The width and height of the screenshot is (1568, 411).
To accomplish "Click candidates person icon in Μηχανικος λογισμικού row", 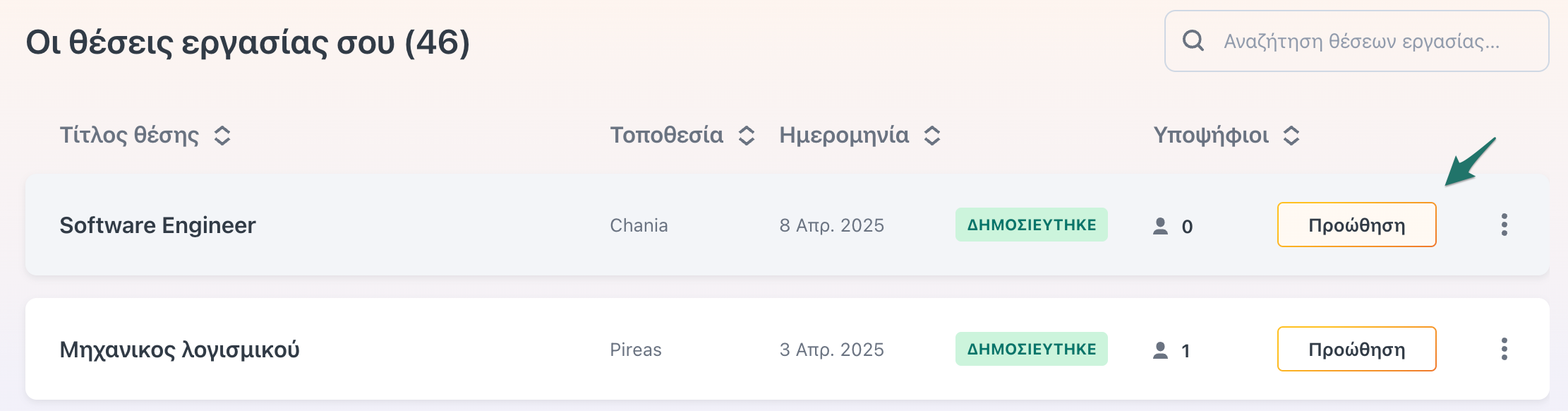I will [x=1160, y=350].
